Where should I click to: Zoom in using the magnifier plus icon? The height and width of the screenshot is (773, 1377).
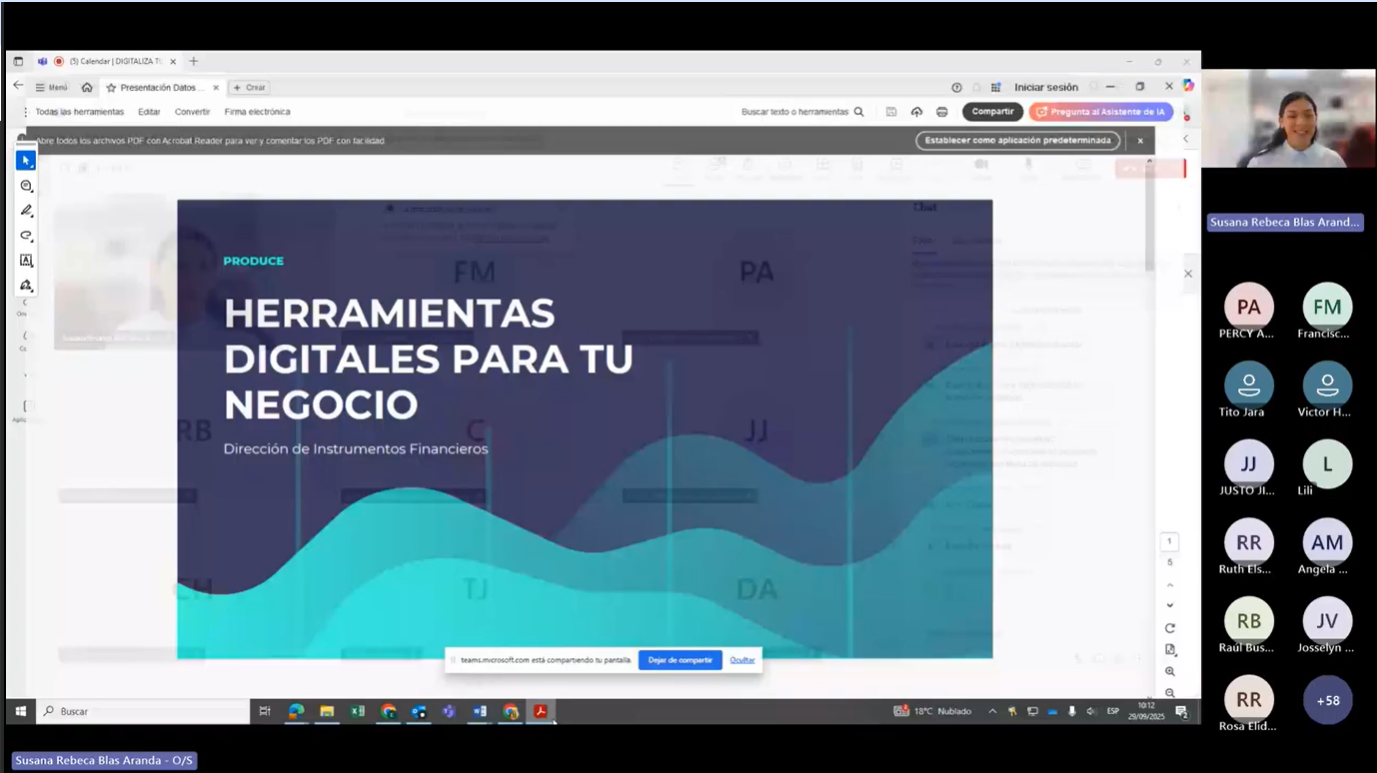[x=1170, y=672]
